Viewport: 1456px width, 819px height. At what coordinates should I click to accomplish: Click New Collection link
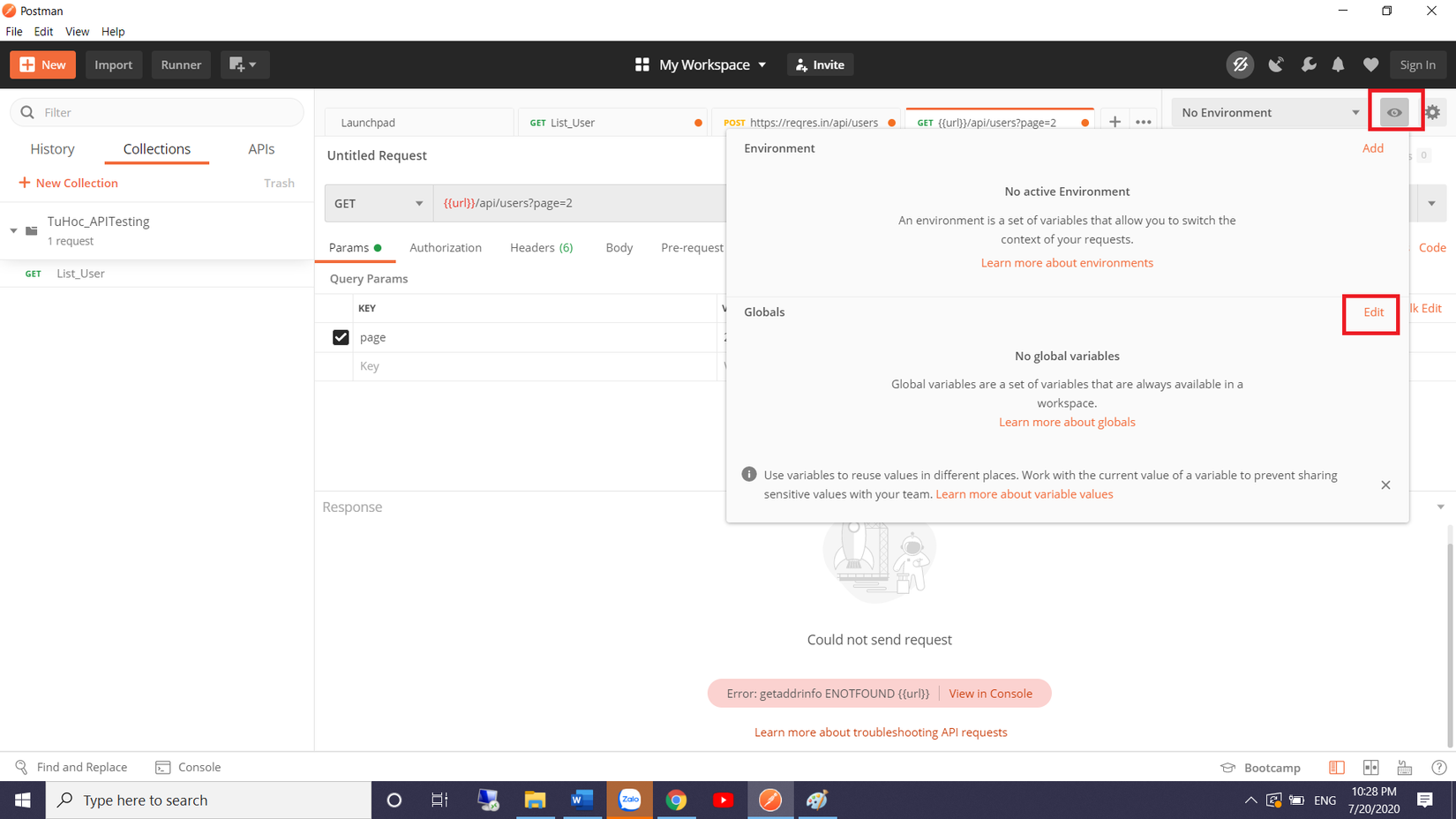68,183
